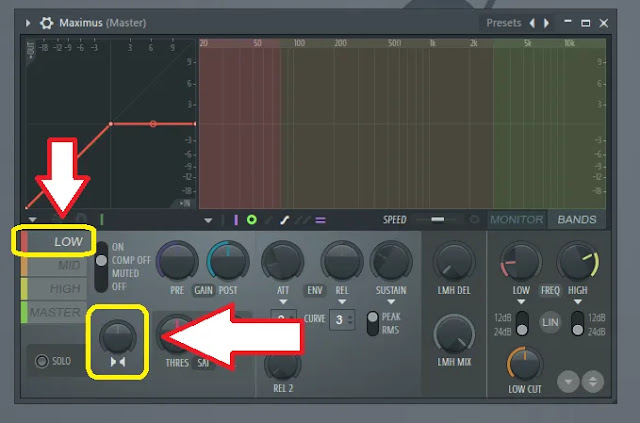The image size is (640, 423).
Task: Open SUSTAIN options dropdown arrow
Action: pyautogui.click(x=391, y=302)
